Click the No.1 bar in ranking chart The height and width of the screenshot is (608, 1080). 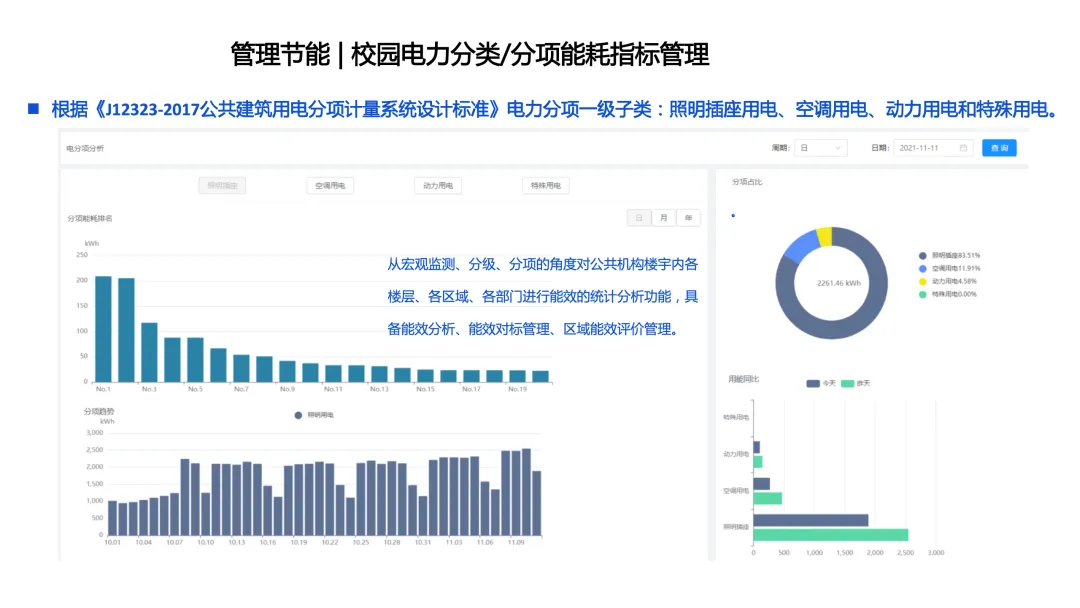coord(103,329)
